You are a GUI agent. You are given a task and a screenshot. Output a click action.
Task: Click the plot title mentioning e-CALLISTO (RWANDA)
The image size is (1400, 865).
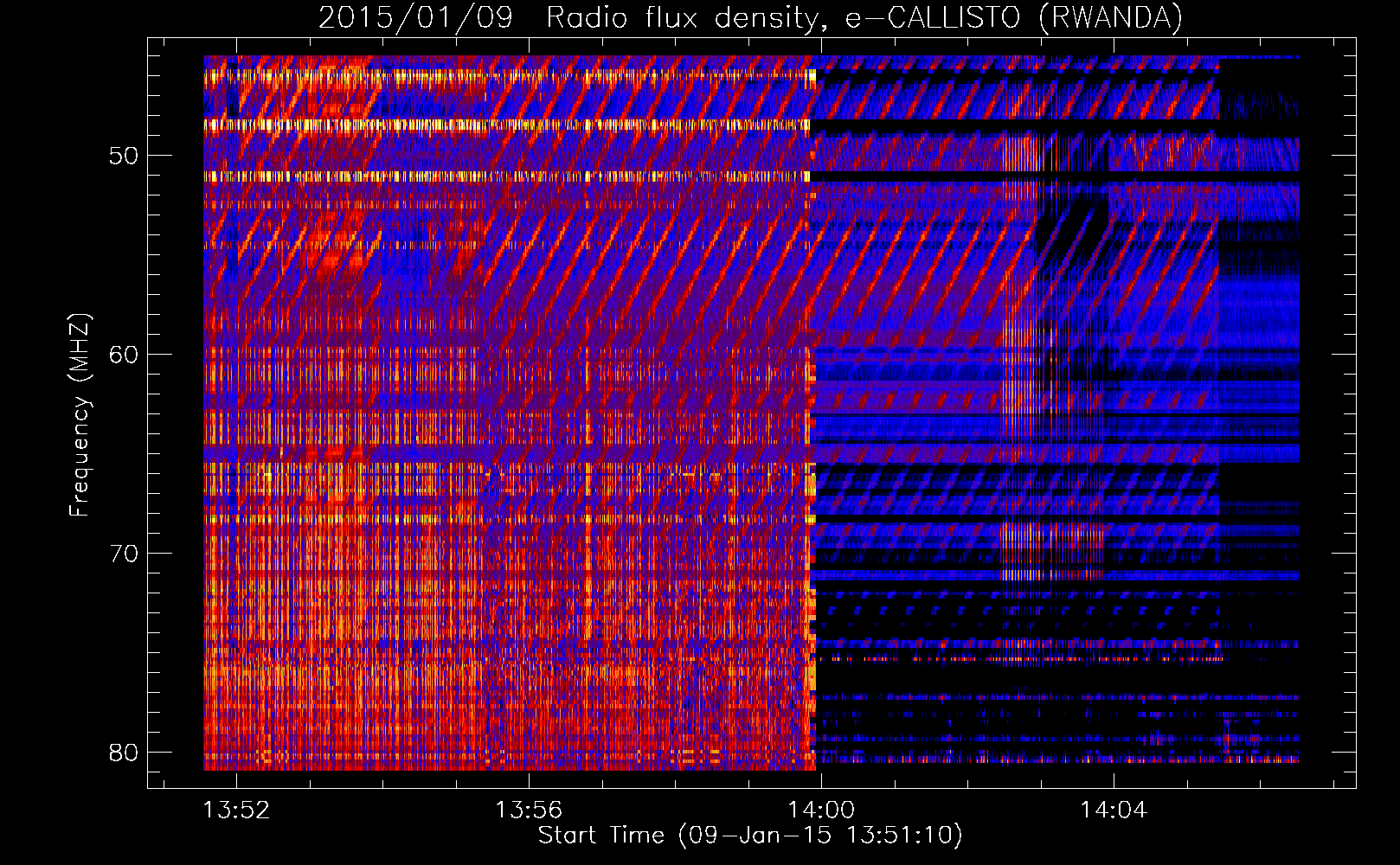[750, 17]
